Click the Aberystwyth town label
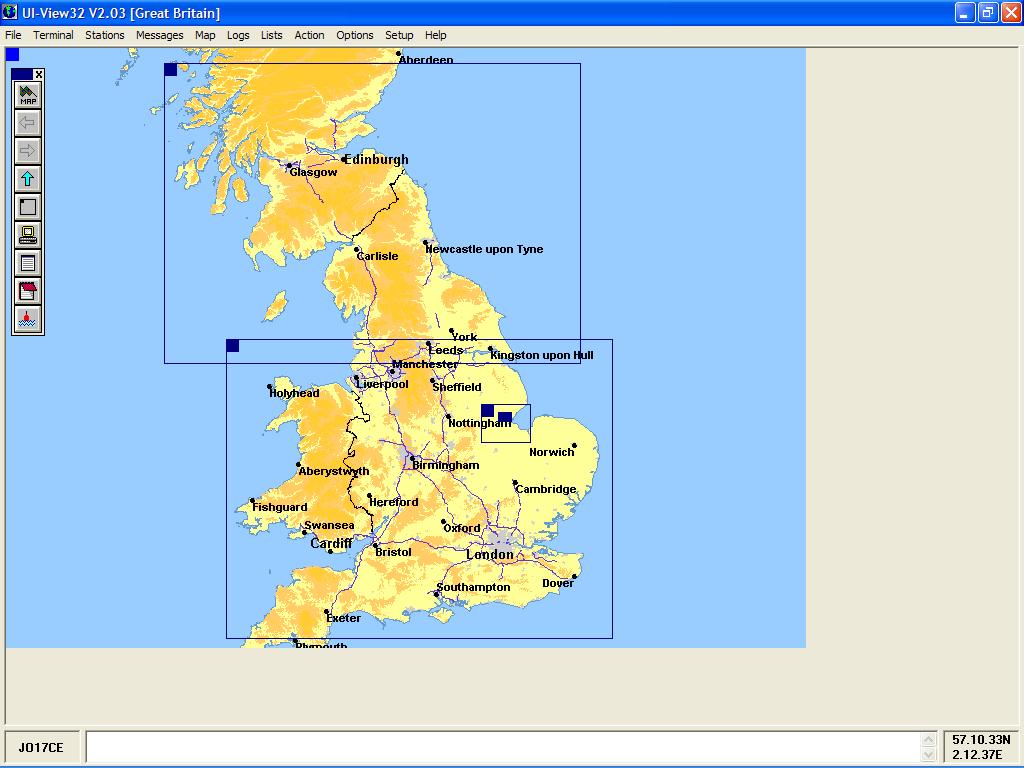 click(x=334, y=471)
